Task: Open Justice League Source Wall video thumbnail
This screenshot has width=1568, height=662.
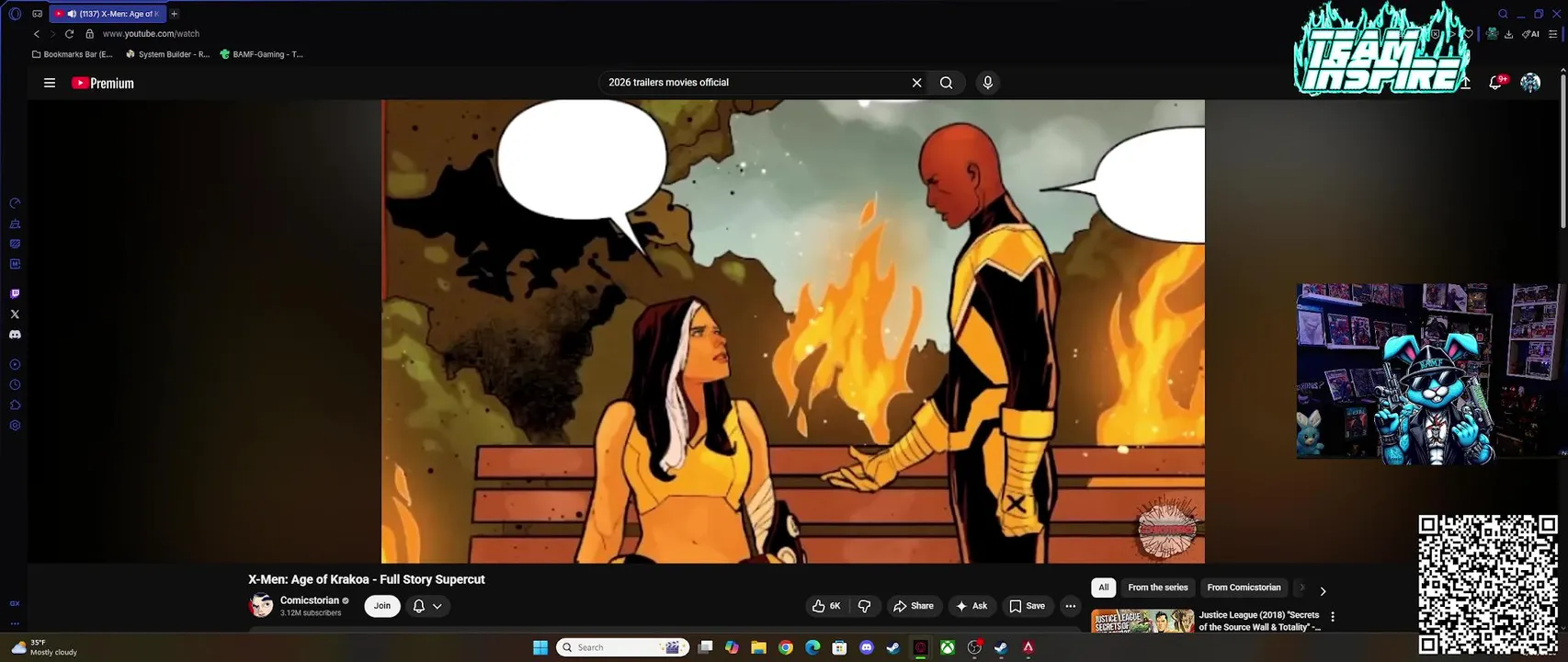Action: (1142, 621)
